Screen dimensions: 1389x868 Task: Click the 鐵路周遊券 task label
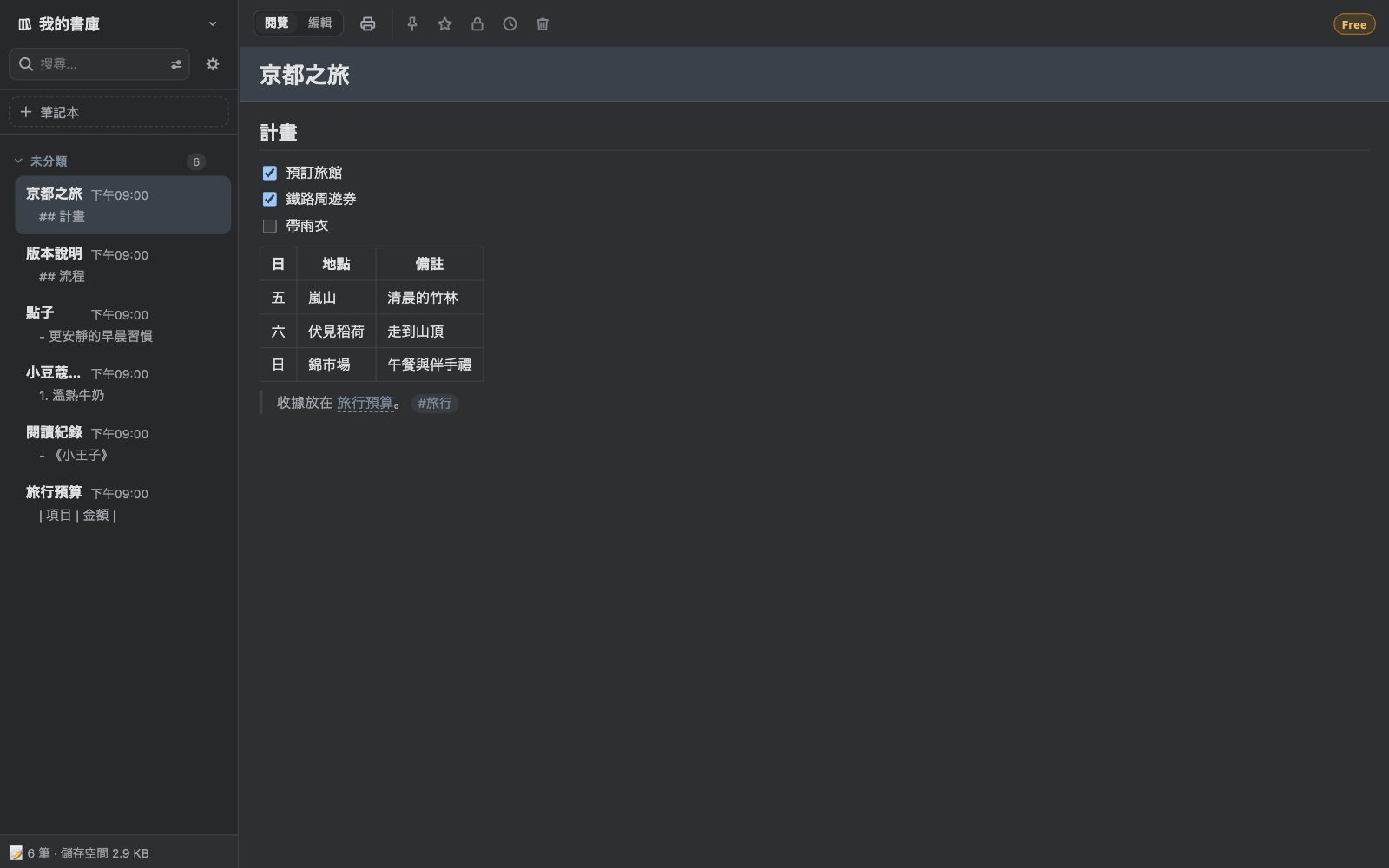[x=321, y=199]
